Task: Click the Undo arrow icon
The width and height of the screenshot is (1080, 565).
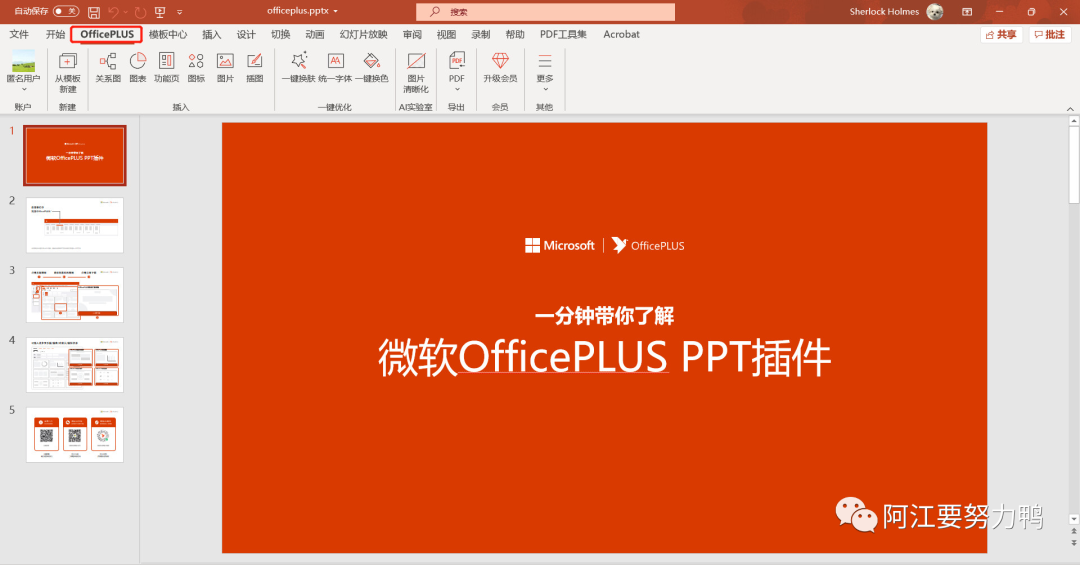Action: (113, 12)
